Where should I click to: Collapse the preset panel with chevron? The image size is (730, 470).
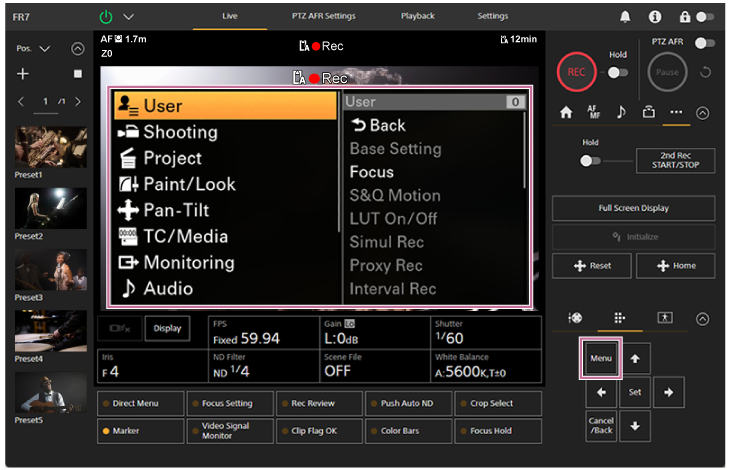pos(78,48)
